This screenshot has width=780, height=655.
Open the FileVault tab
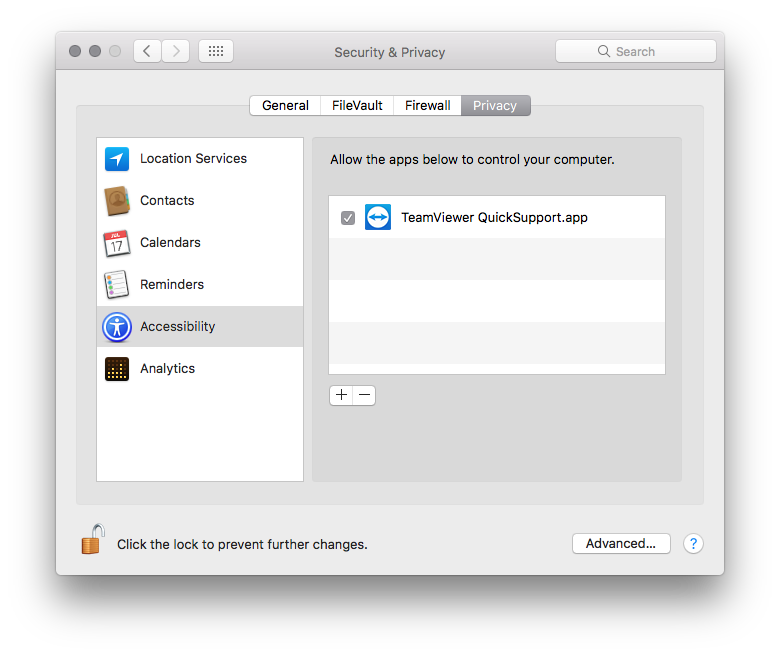pyautogui.click(x=357, y=106)
